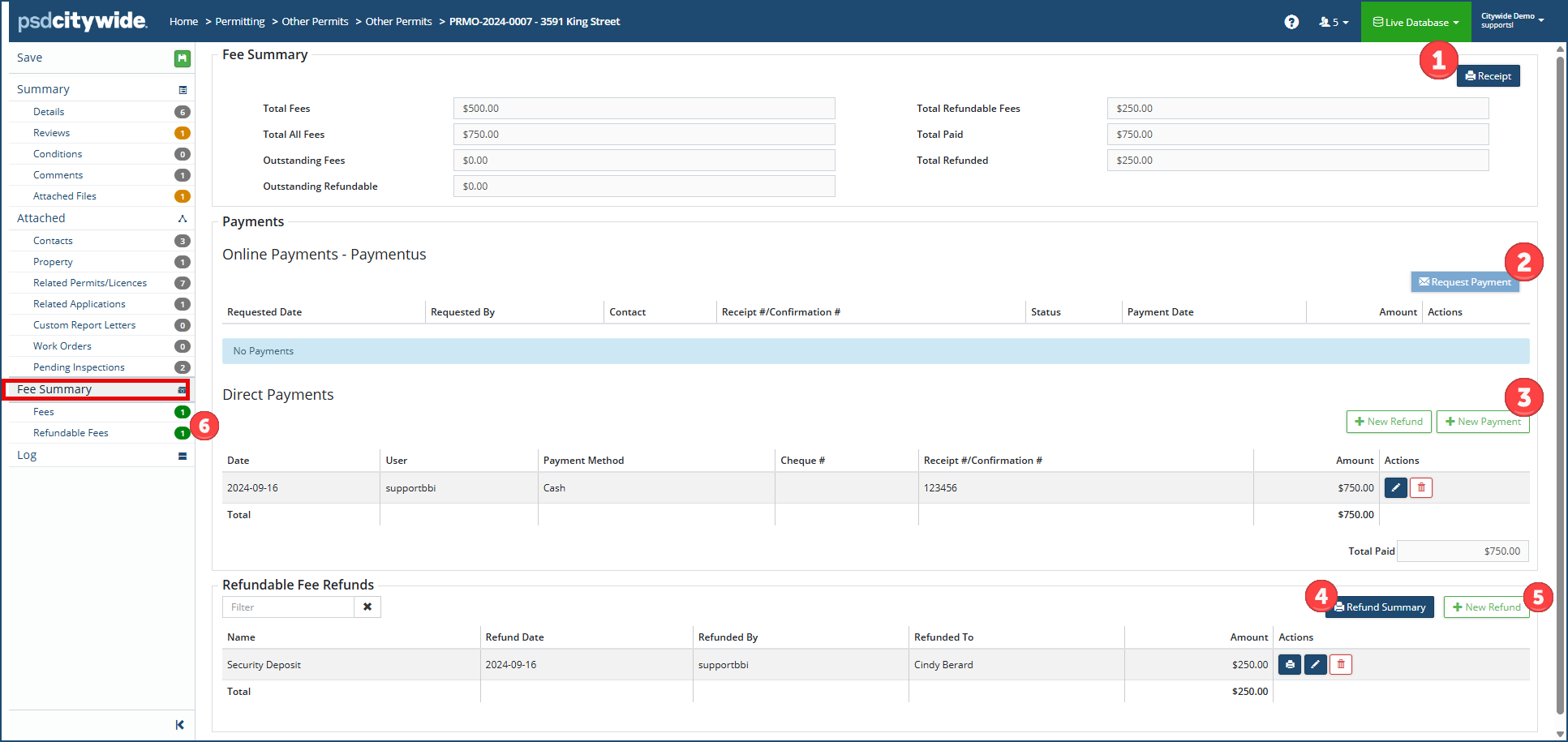This screenshot has height=742, width=1568.
Task: Clear the refund filter with X button
Action: (x=367, y=607)
